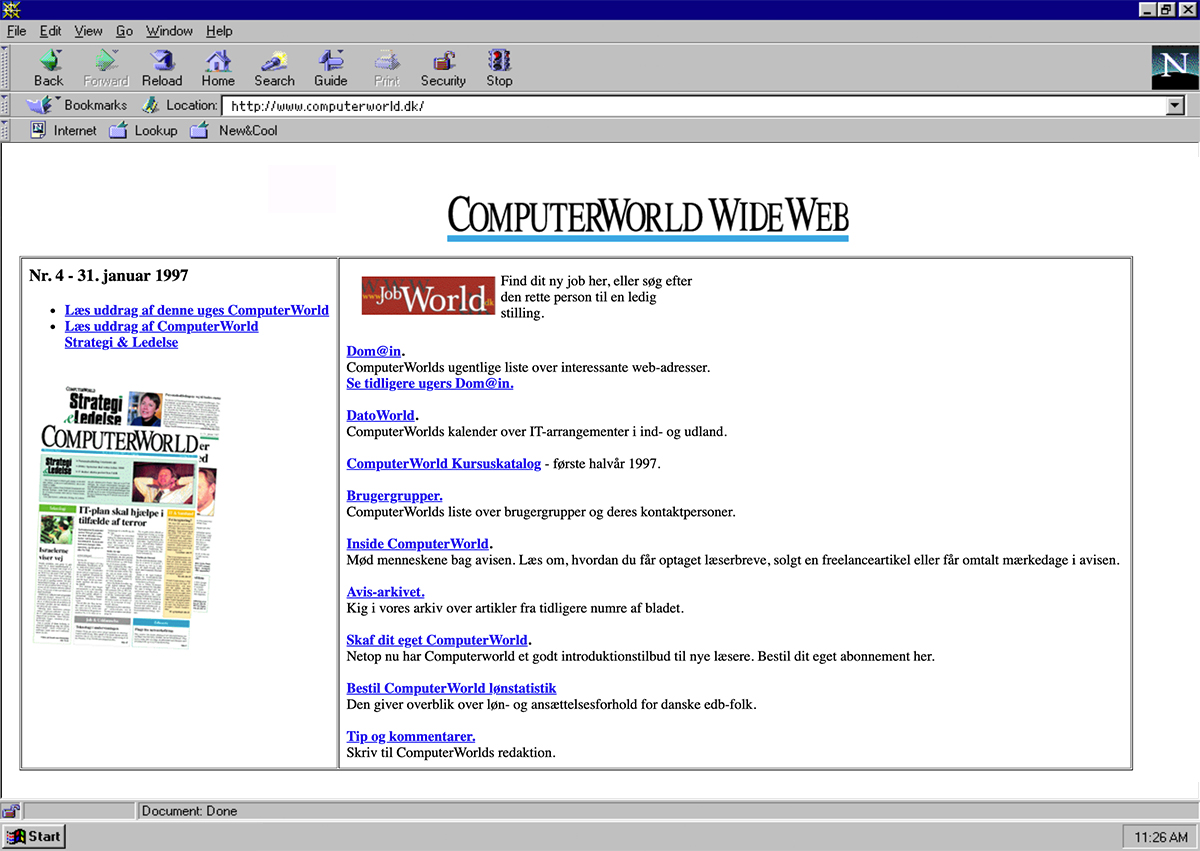This screenshot has width=1200, height=851.
Task: Open the Go menu
Action: click(124, 31)
